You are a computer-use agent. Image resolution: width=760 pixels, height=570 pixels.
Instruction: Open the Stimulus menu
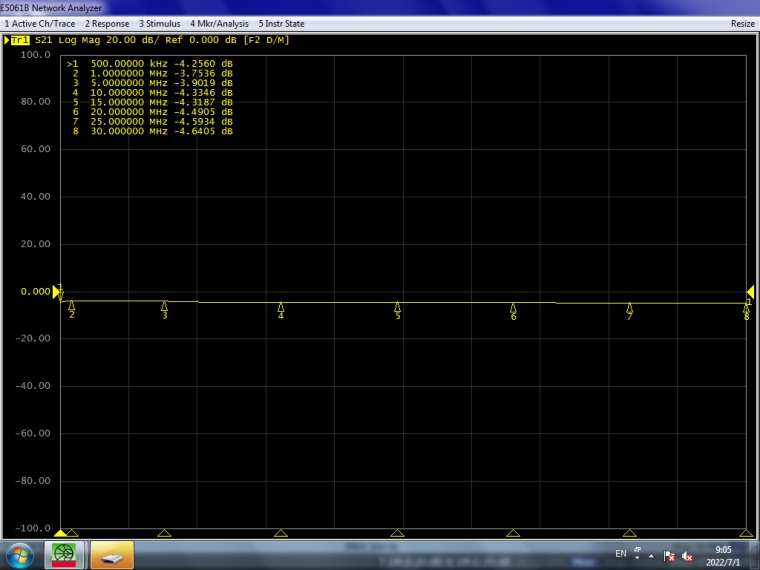pos(160,23)
